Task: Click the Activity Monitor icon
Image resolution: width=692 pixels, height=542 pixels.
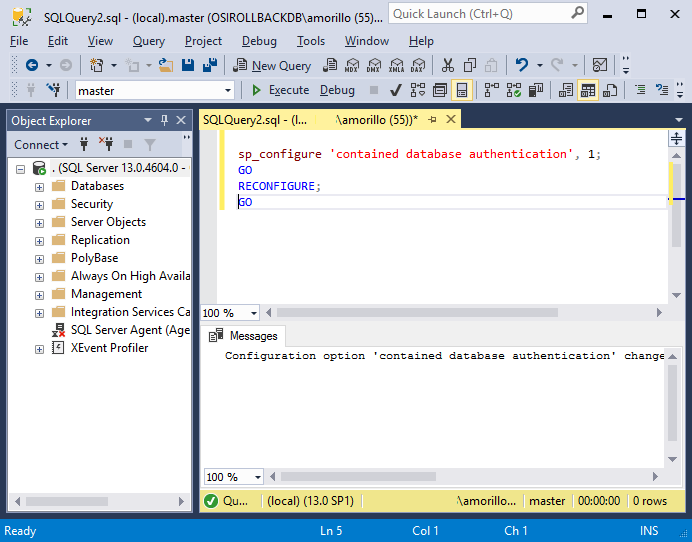Action: point(600,65)
